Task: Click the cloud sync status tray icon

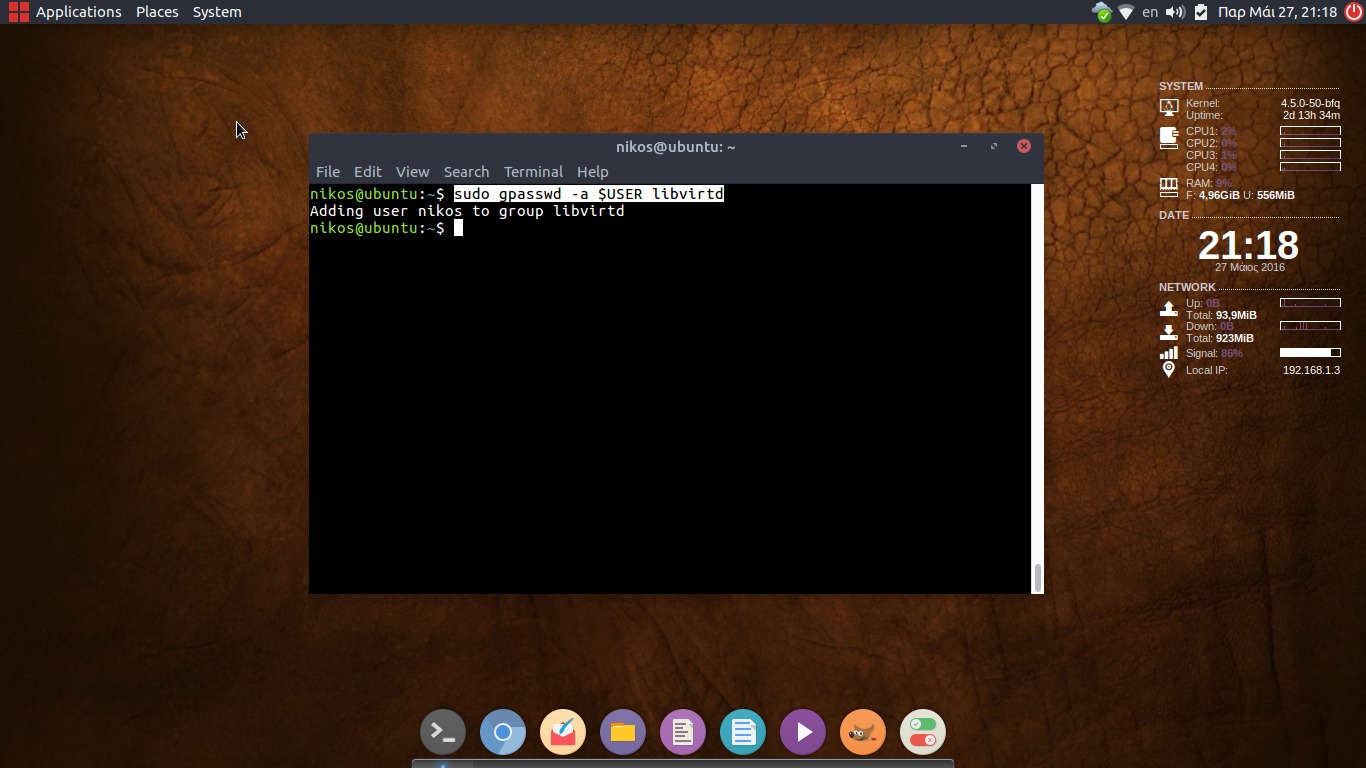Action: (1101, 12)
